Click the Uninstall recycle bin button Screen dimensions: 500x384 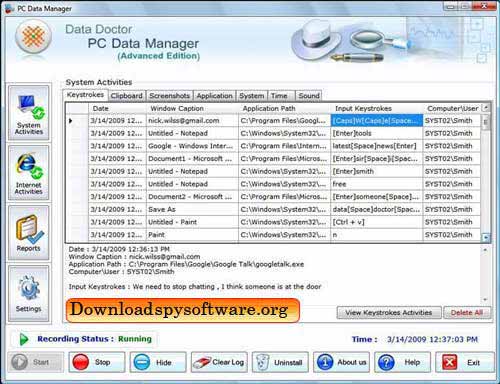[x=280, y=362]
